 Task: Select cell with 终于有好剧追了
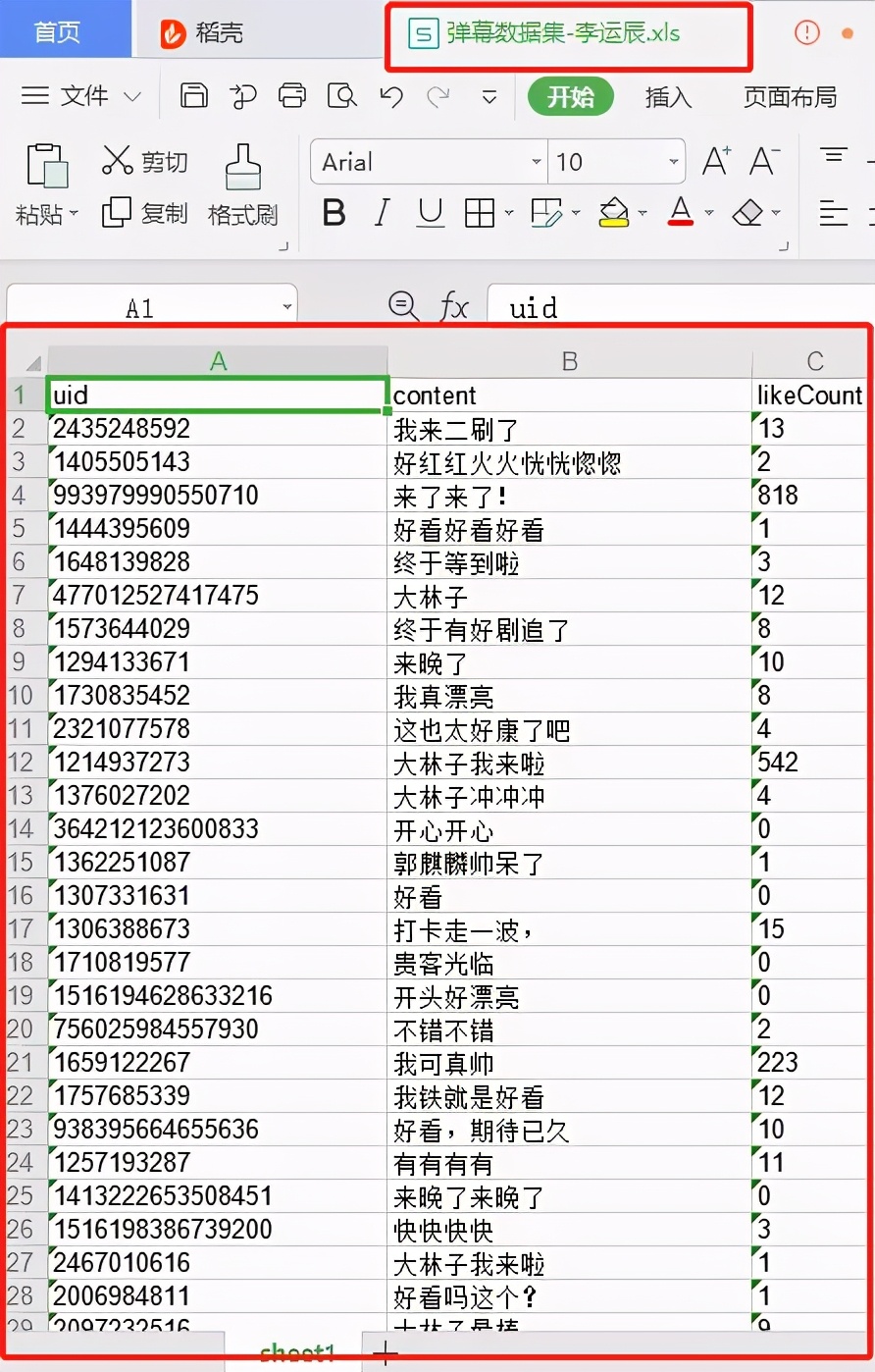pyautogui.click(x=570, y=629)
